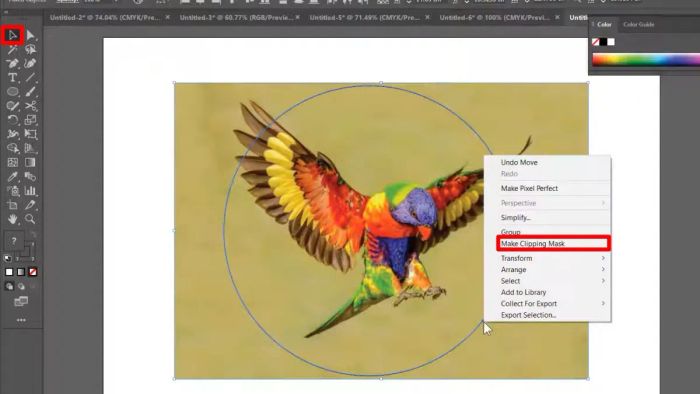700x394 pixels.
Task: Switch to the Hand tool
Action: 12,219
